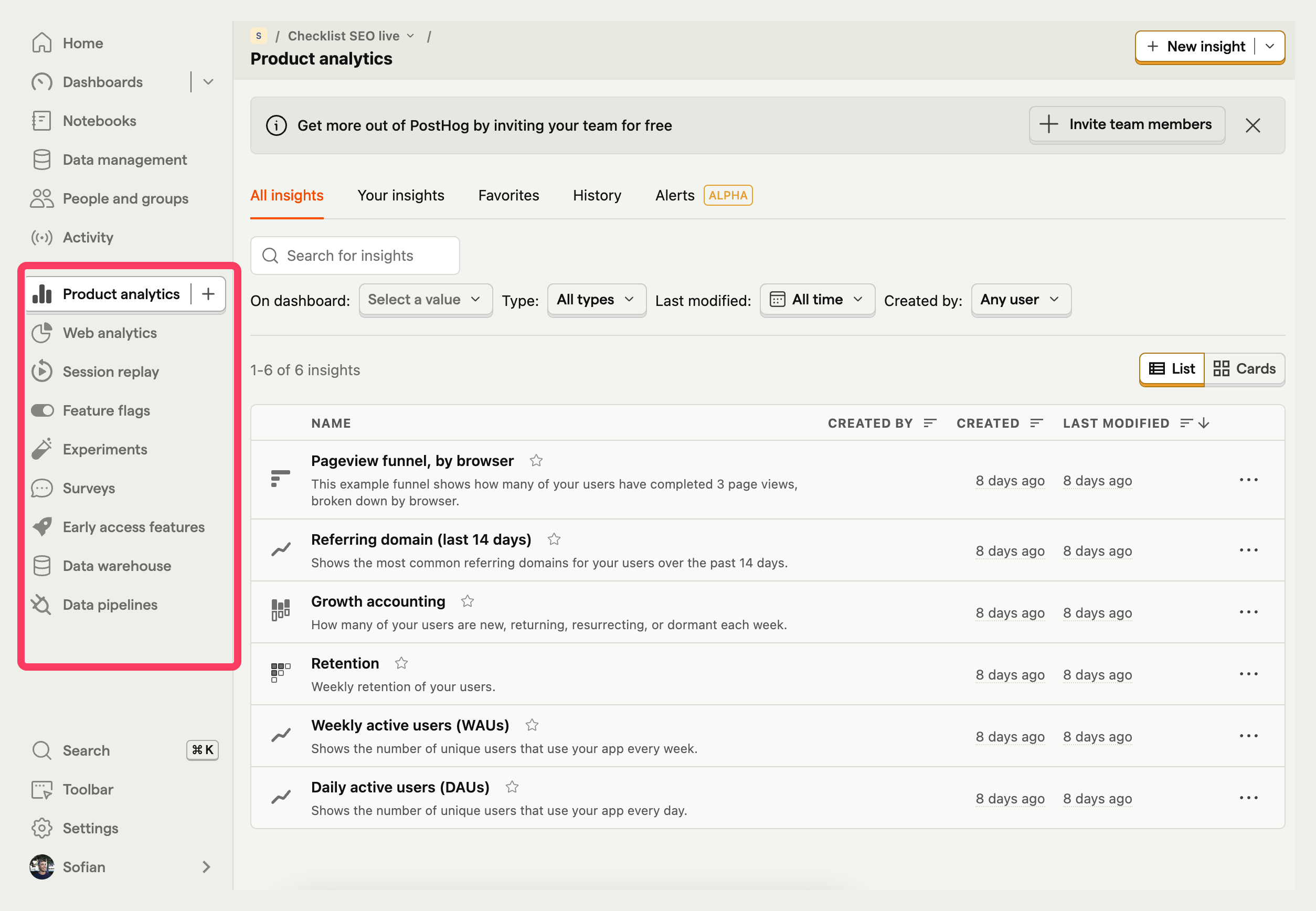Open Pageview funnel, by browser insight

pos(412,461)
